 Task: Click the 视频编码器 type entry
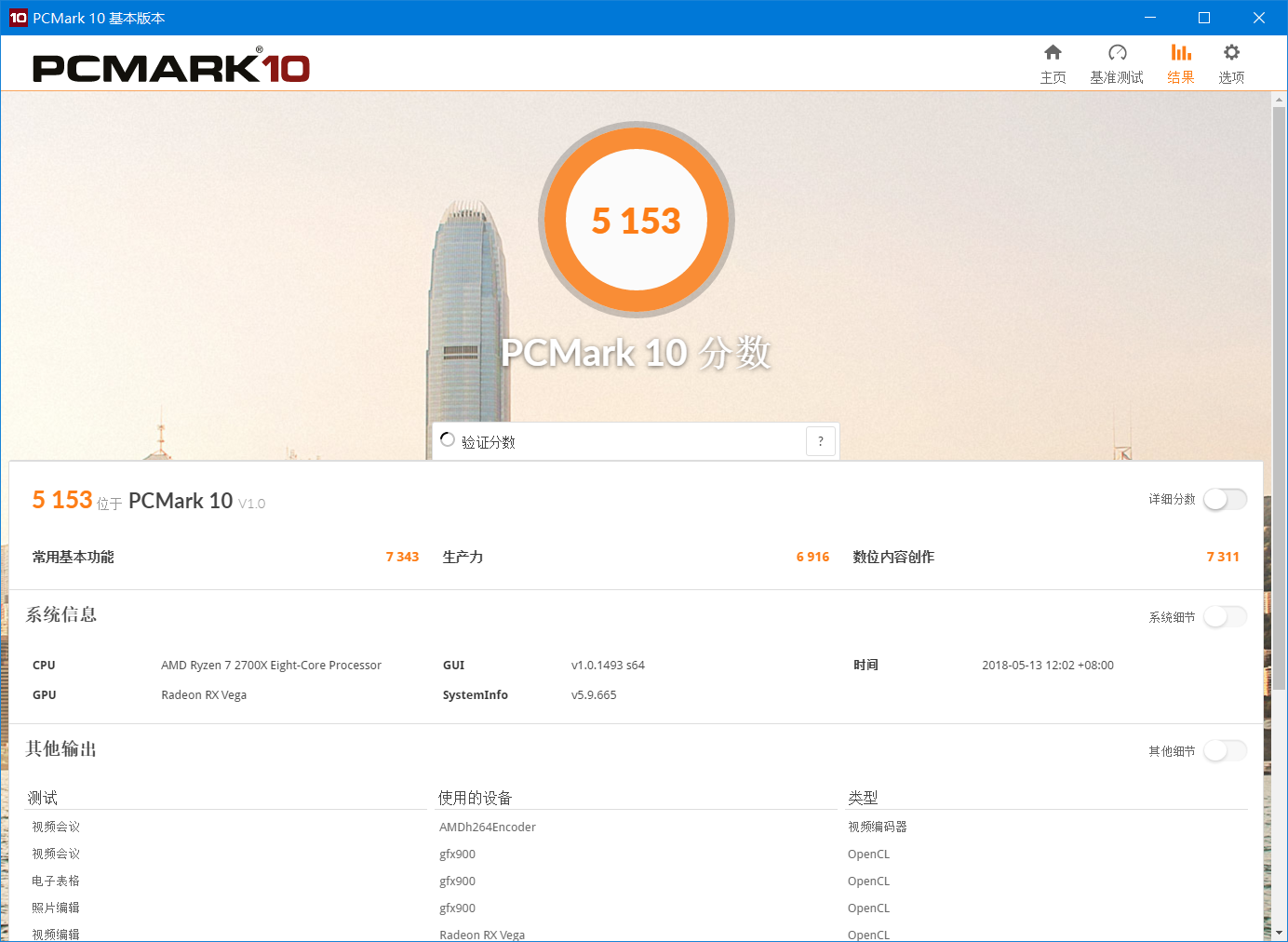click(878, 827)
